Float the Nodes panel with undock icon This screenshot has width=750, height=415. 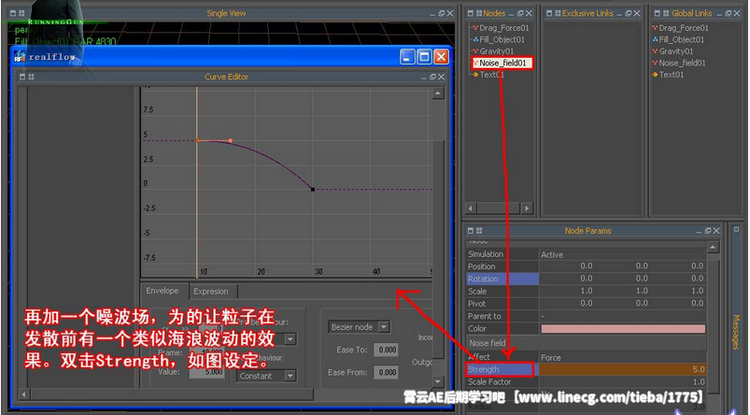point(520,13)
